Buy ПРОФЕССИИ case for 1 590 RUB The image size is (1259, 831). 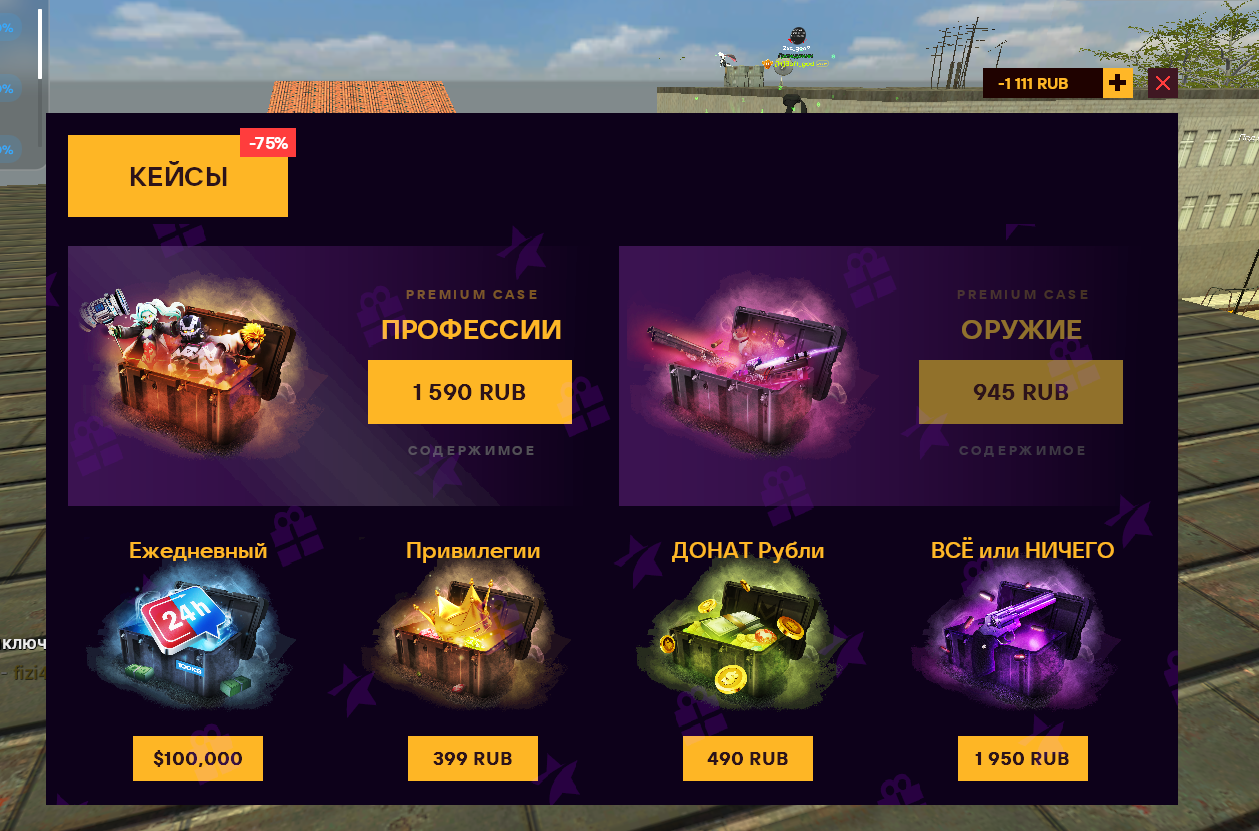point(470,392)
